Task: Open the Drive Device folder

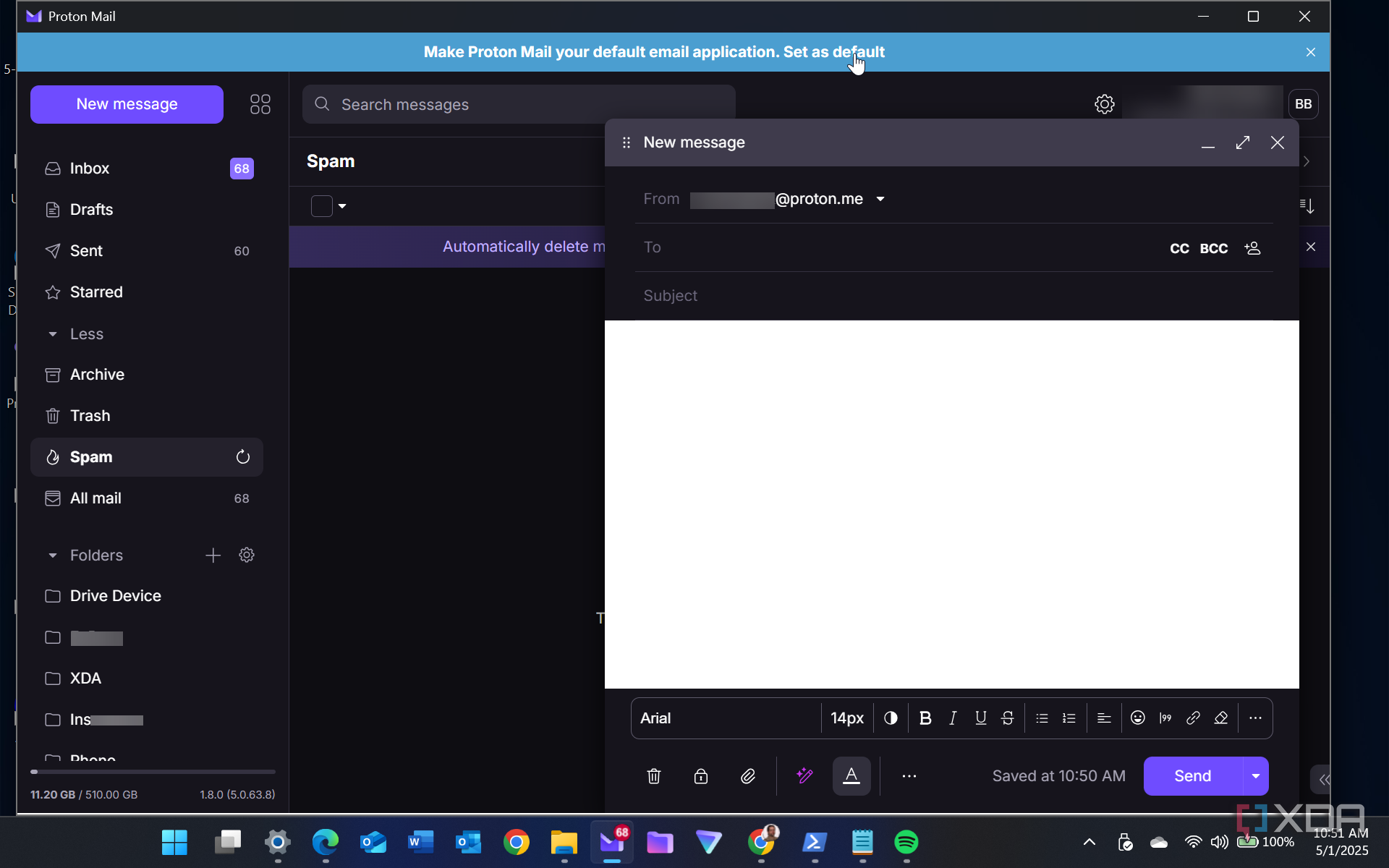Action: pyautogui.click(x=147, y=596)
